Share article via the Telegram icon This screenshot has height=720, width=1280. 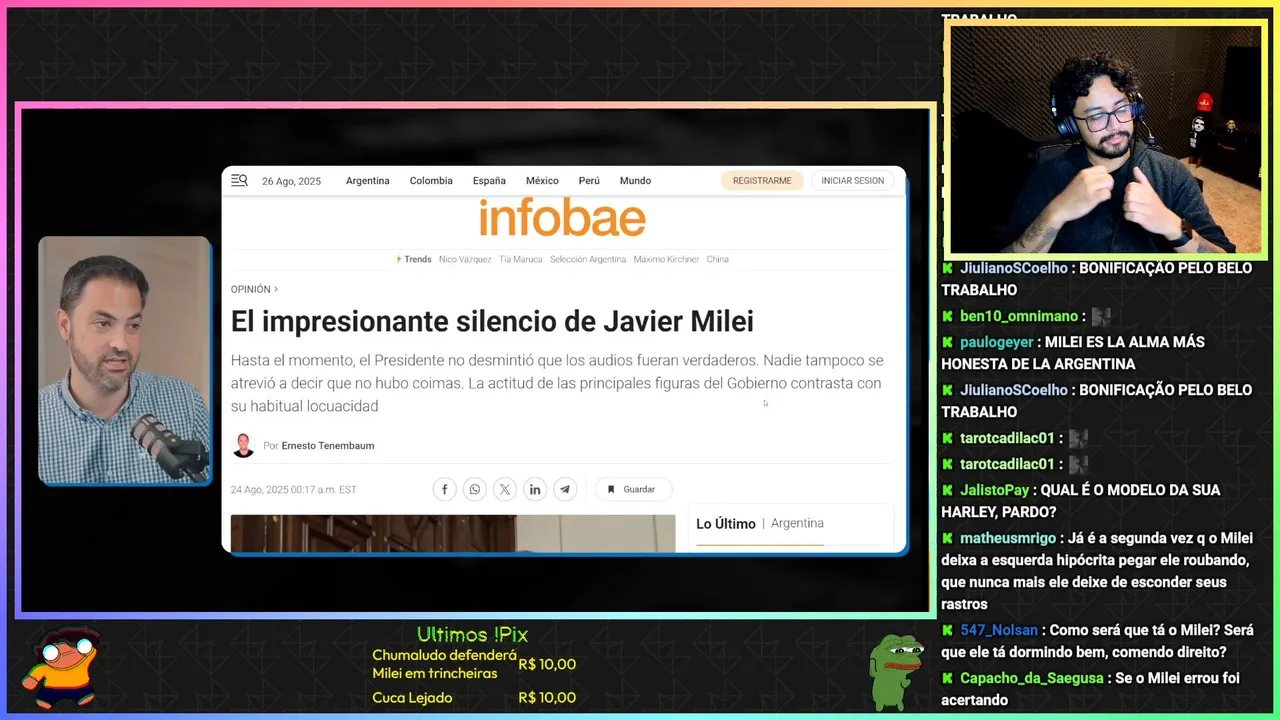click(x=565, y=489)
